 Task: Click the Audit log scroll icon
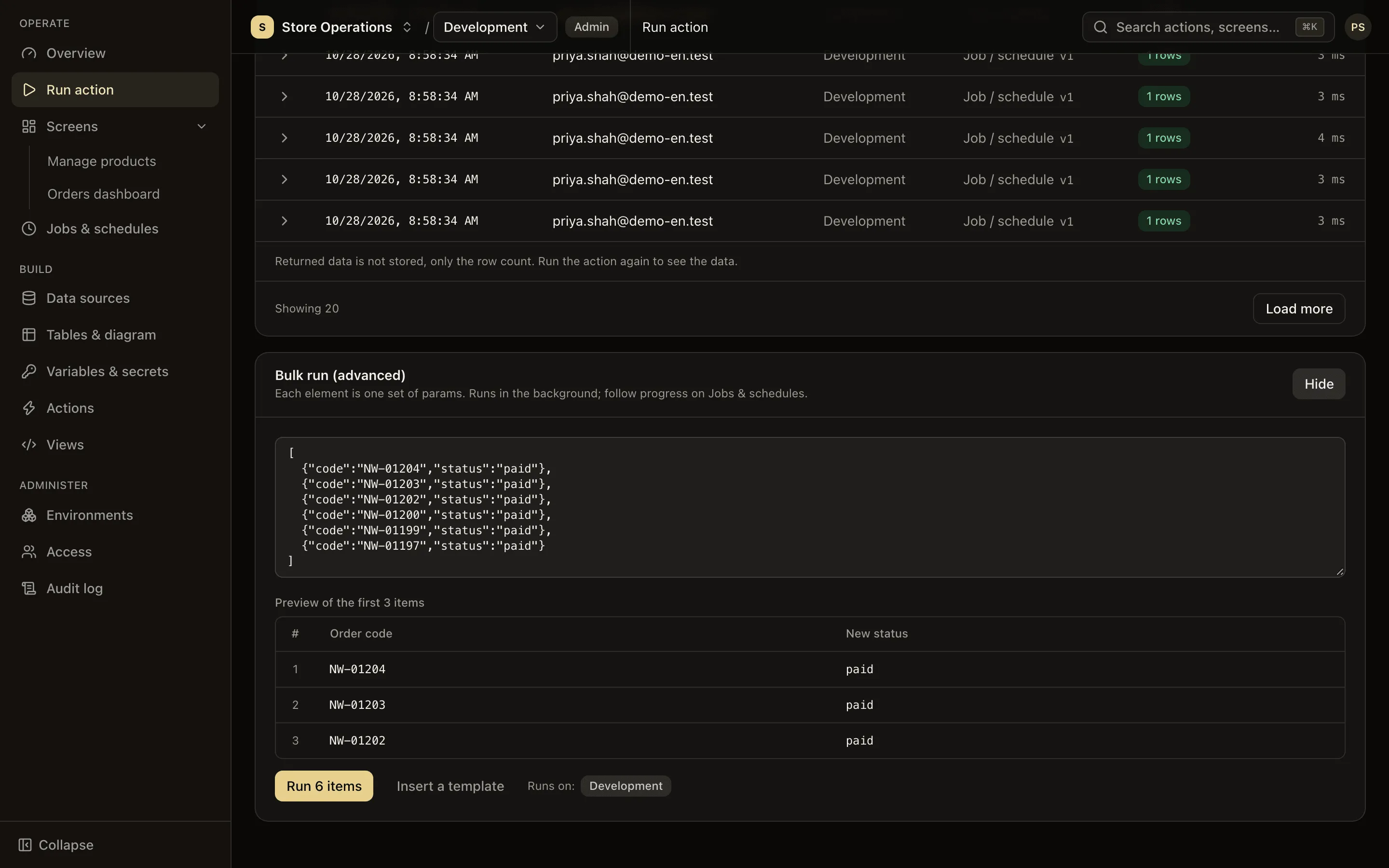tap(29, 588)
